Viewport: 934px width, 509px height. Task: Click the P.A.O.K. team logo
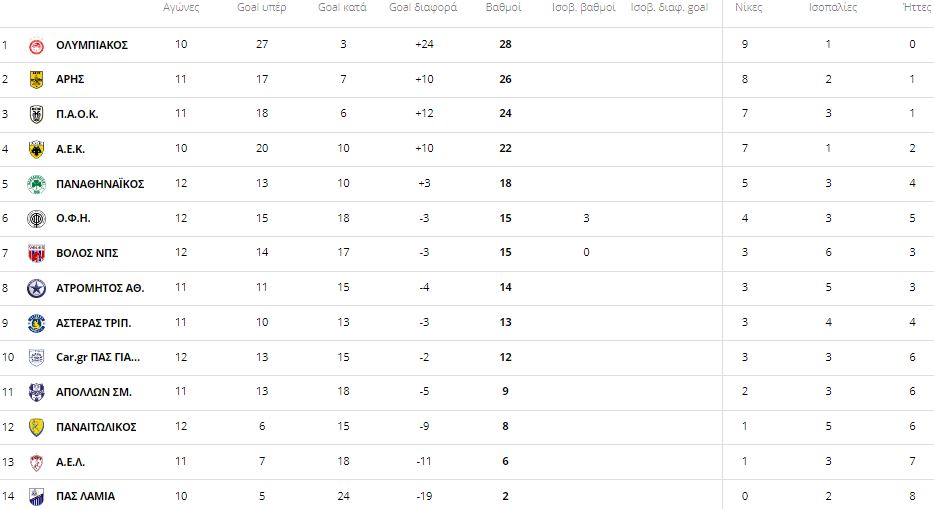click(x=36, y=114)
